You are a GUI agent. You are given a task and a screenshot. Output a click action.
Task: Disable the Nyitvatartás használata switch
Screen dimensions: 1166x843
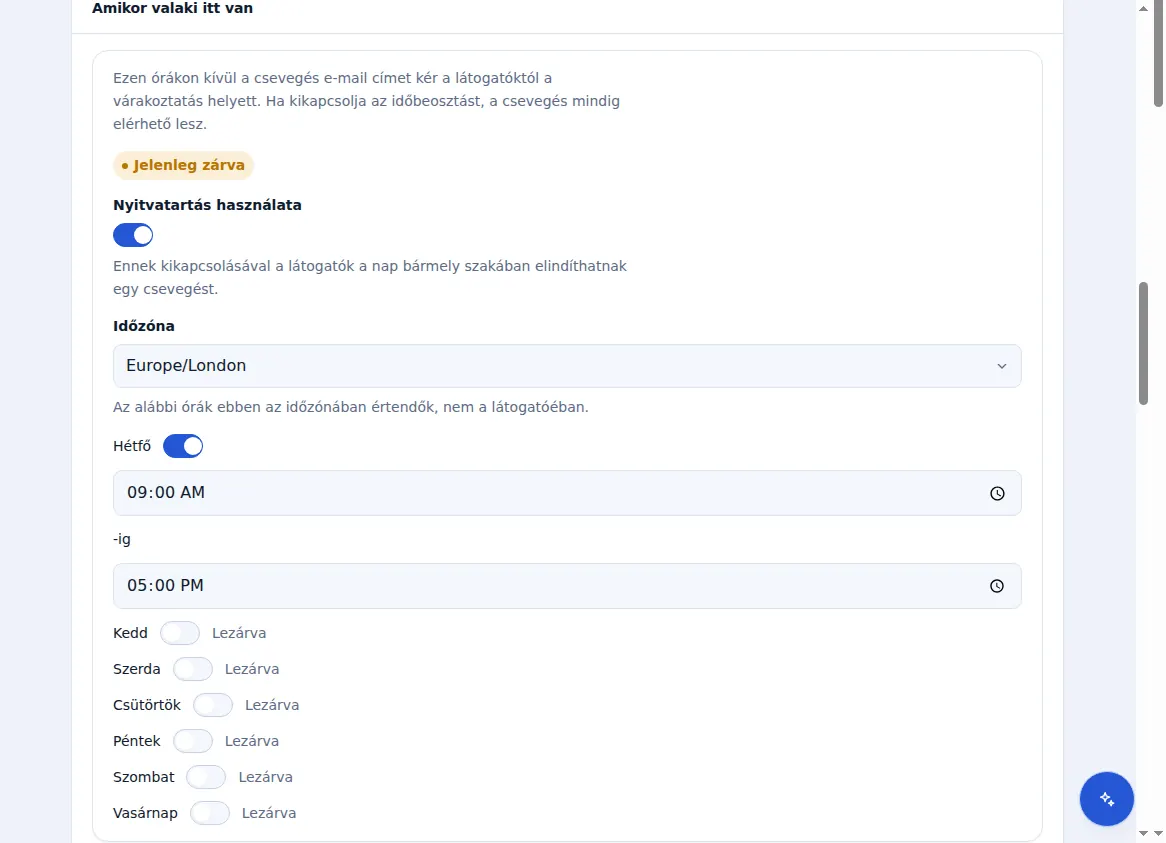tap(133, 236)
